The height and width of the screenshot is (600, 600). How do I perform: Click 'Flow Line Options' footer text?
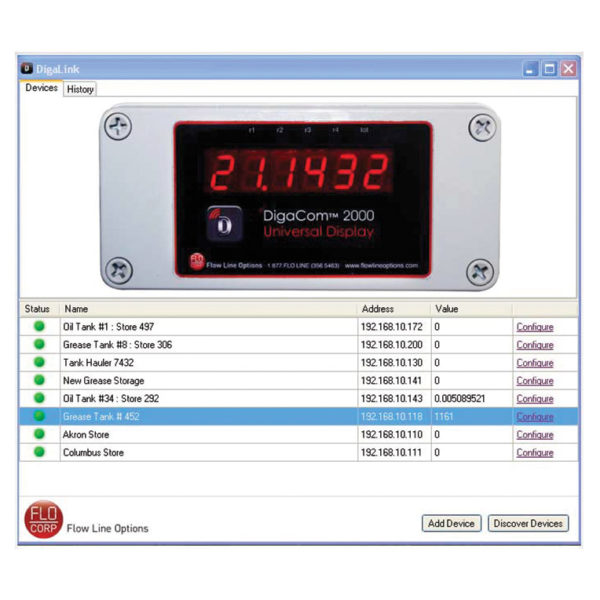click(107, 528)
